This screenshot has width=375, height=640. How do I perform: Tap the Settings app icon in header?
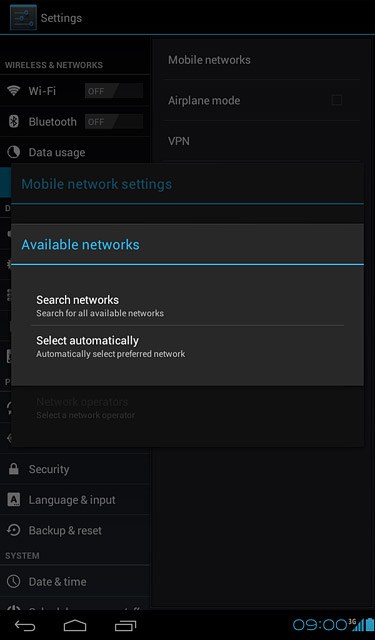pos(23,18)
